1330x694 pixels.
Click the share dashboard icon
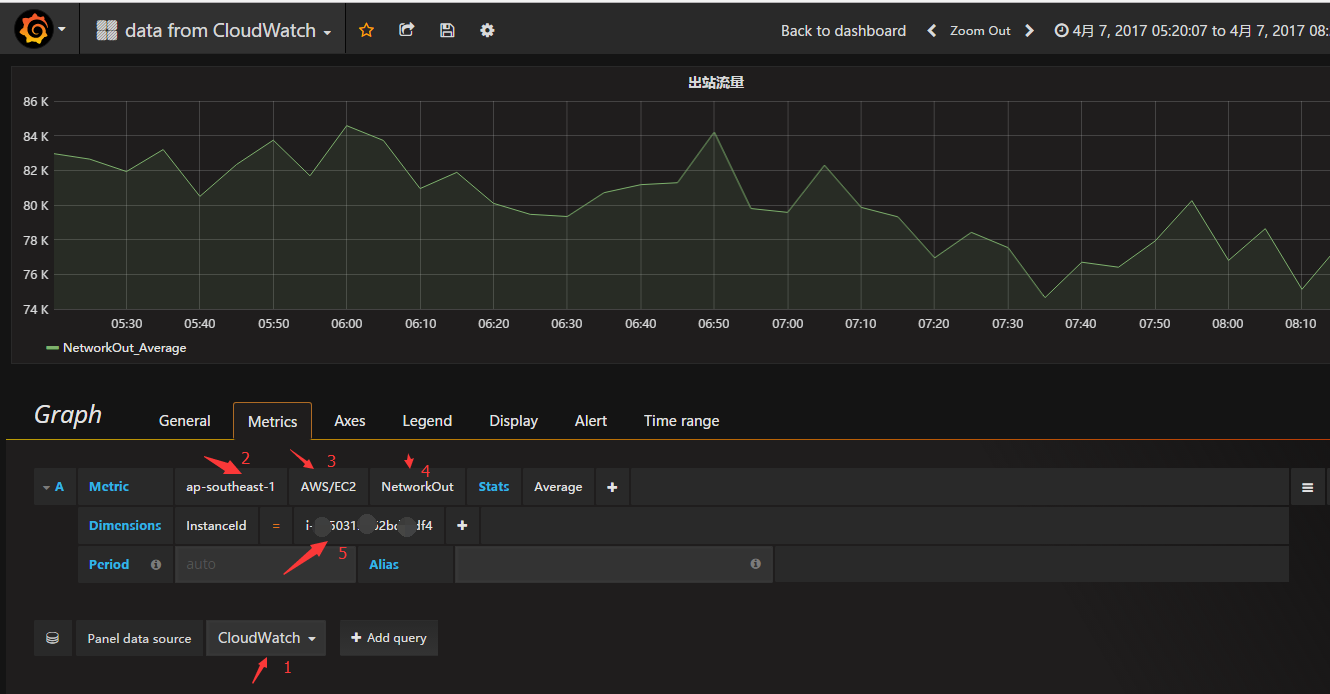406,30
